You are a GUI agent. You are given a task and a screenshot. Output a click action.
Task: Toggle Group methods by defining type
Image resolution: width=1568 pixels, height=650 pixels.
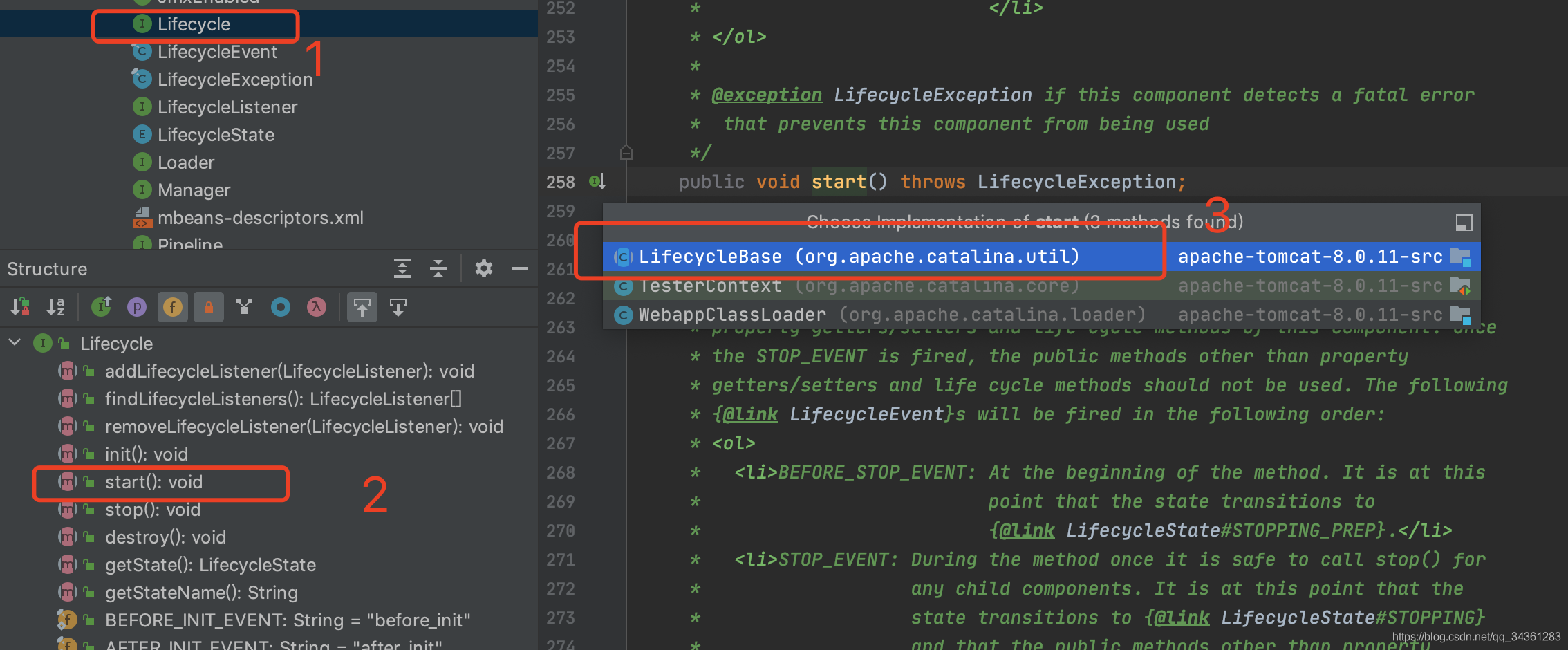(x=244, y=306)
